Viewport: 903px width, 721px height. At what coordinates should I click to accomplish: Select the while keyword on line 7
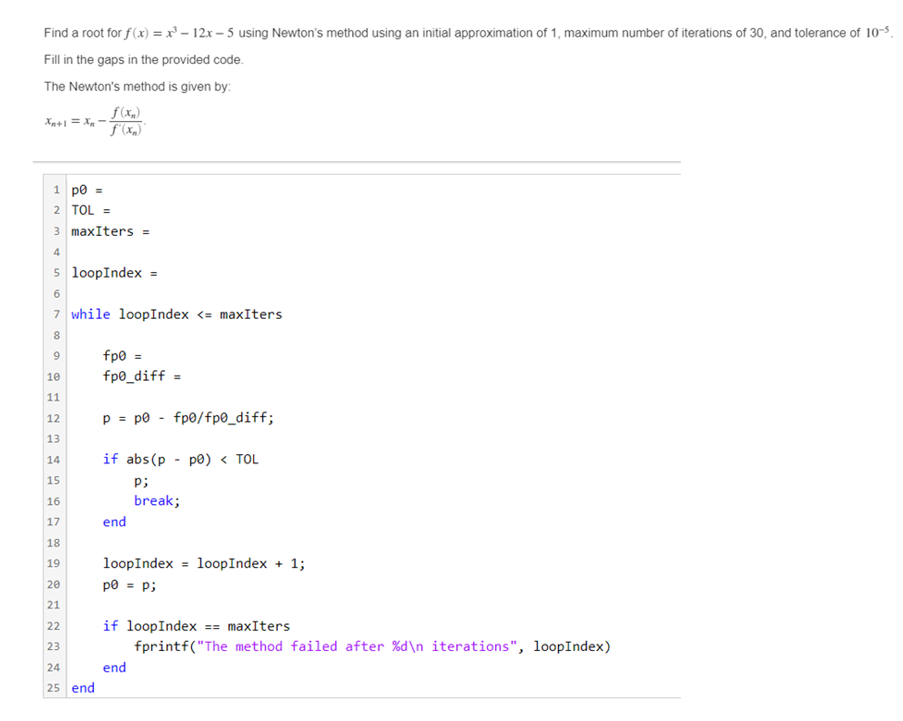(90, 314)
